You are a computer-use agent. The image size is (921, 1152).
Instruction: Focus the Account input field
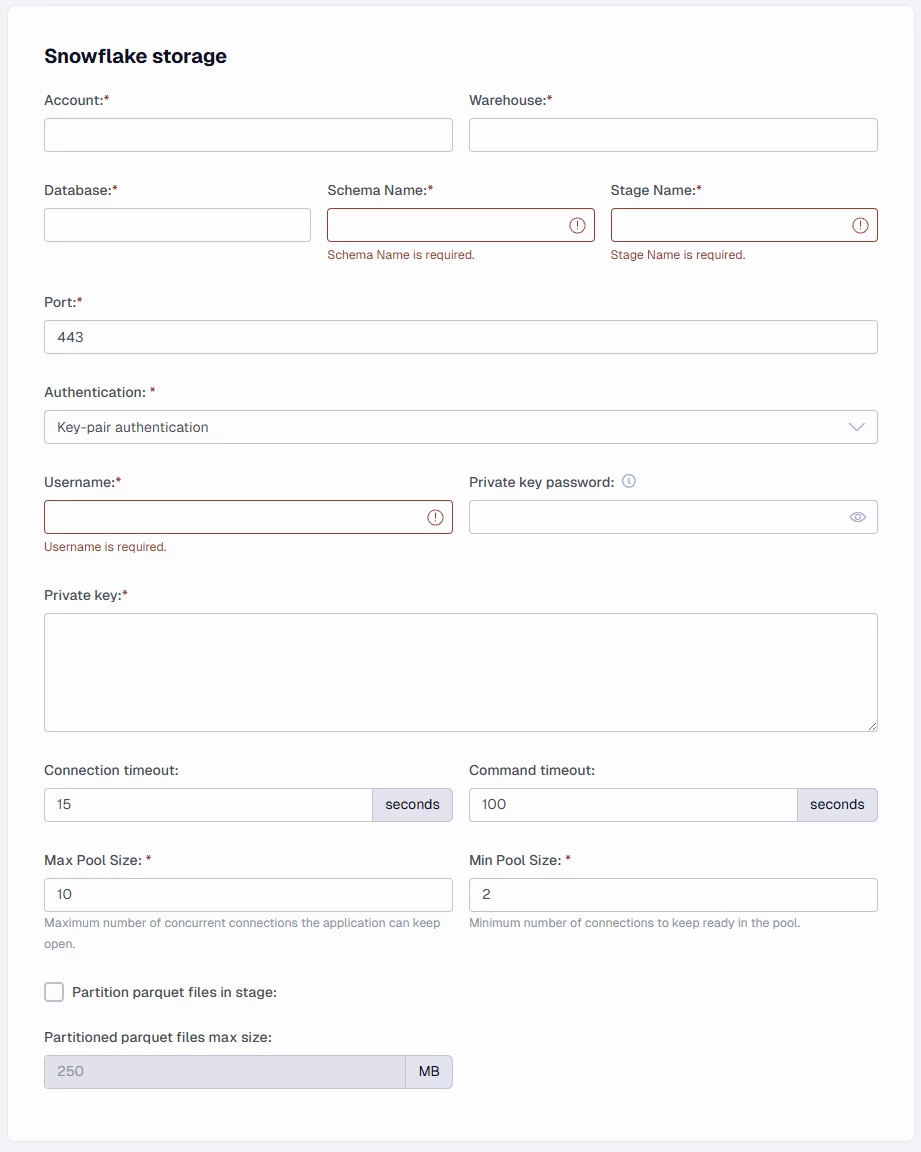pos(248,135)
